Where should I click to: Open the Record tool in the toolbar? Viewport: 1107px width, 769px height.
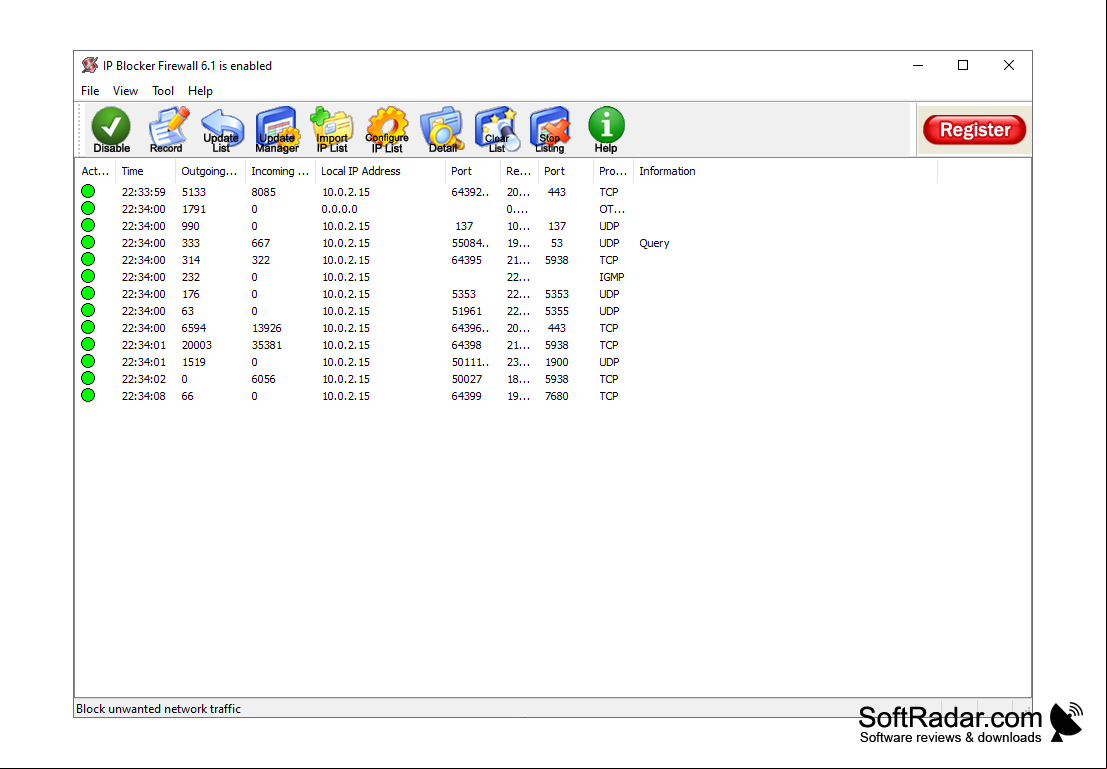pyautogui.click(x=167, y=130)
